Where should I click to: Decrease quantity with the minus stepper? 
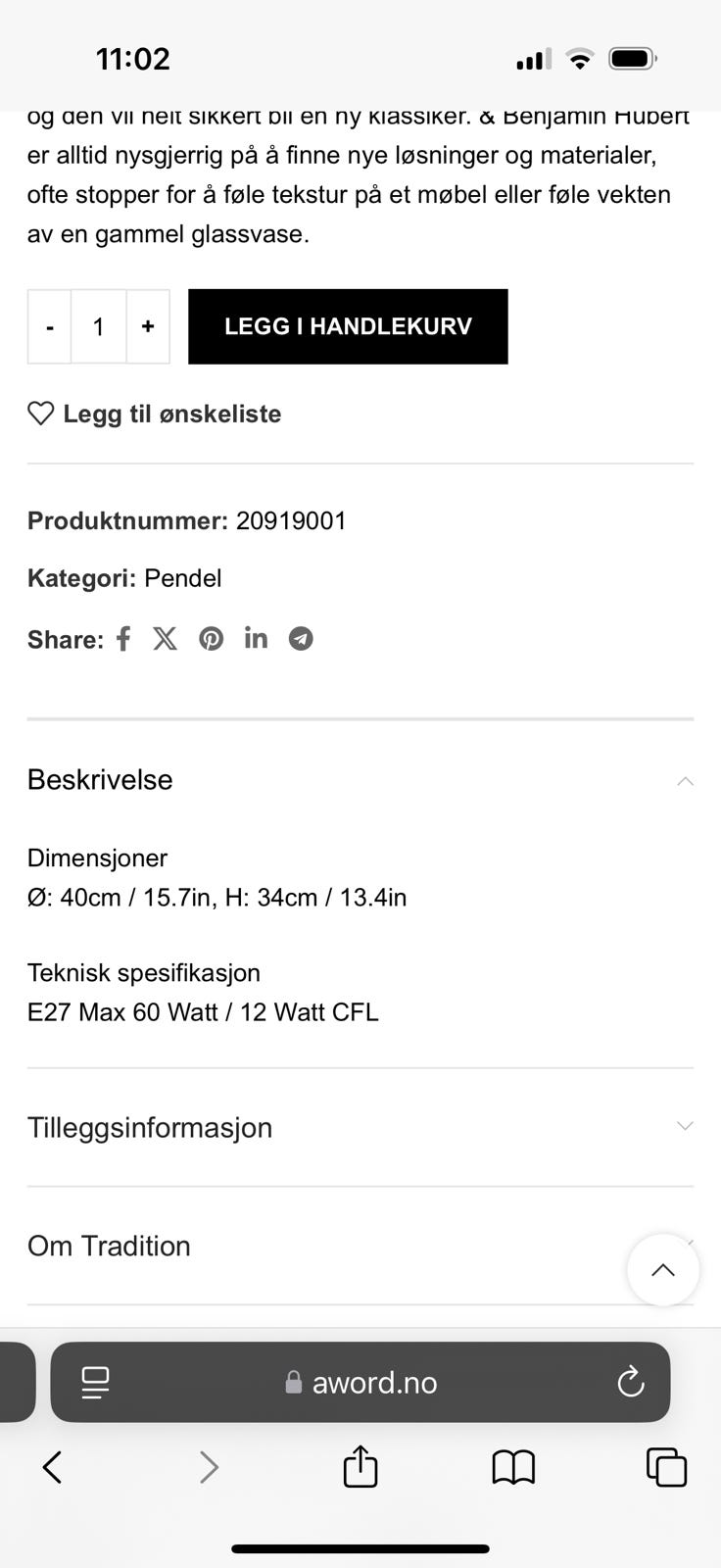click(49, 326)
